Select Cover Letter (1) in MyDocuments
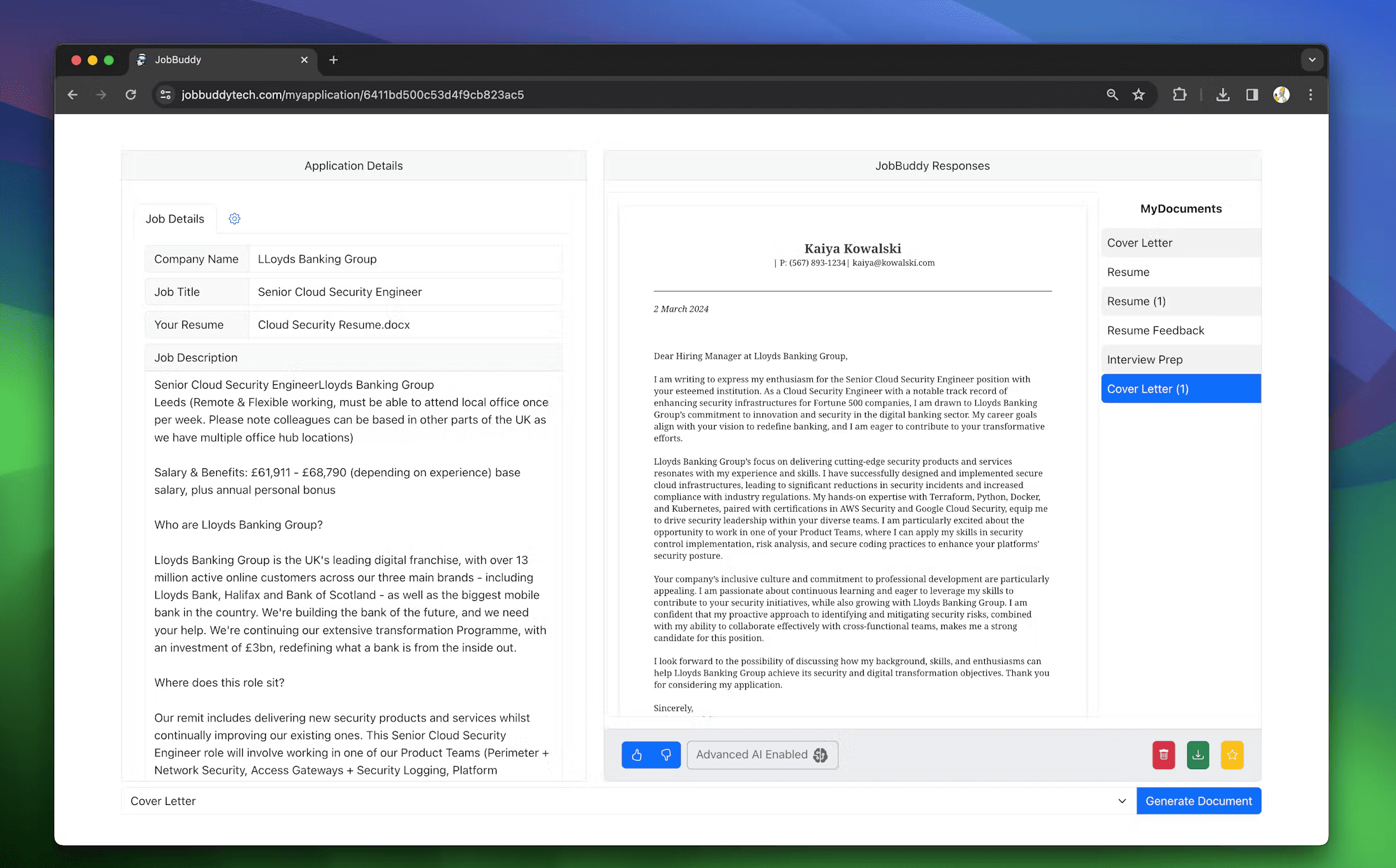This screenshot has height=868, width=1396. point(1181,389)
